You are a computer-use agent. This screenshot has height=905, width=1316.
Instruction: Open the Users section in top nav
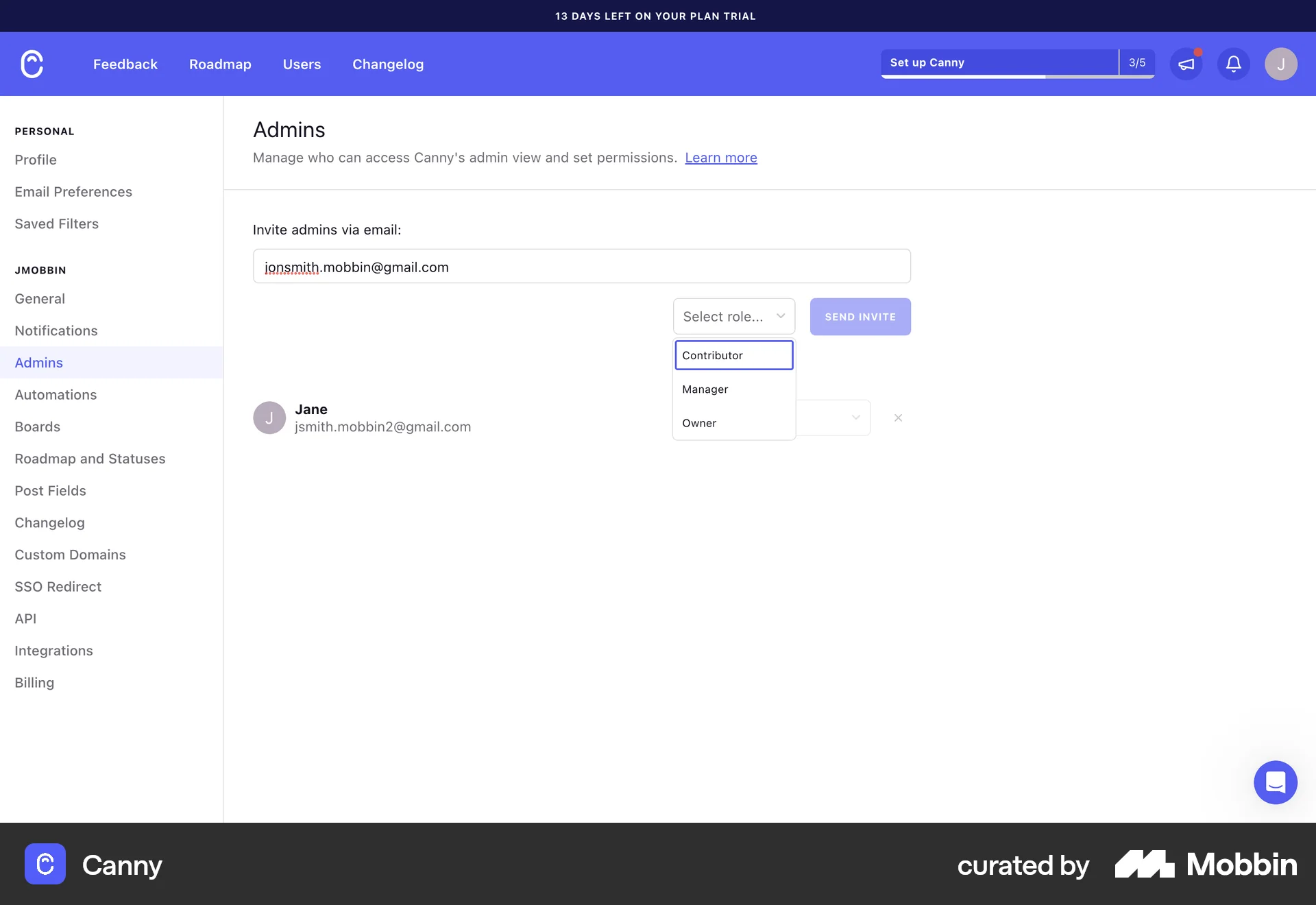pyautogui.click(x=302, y=64)
